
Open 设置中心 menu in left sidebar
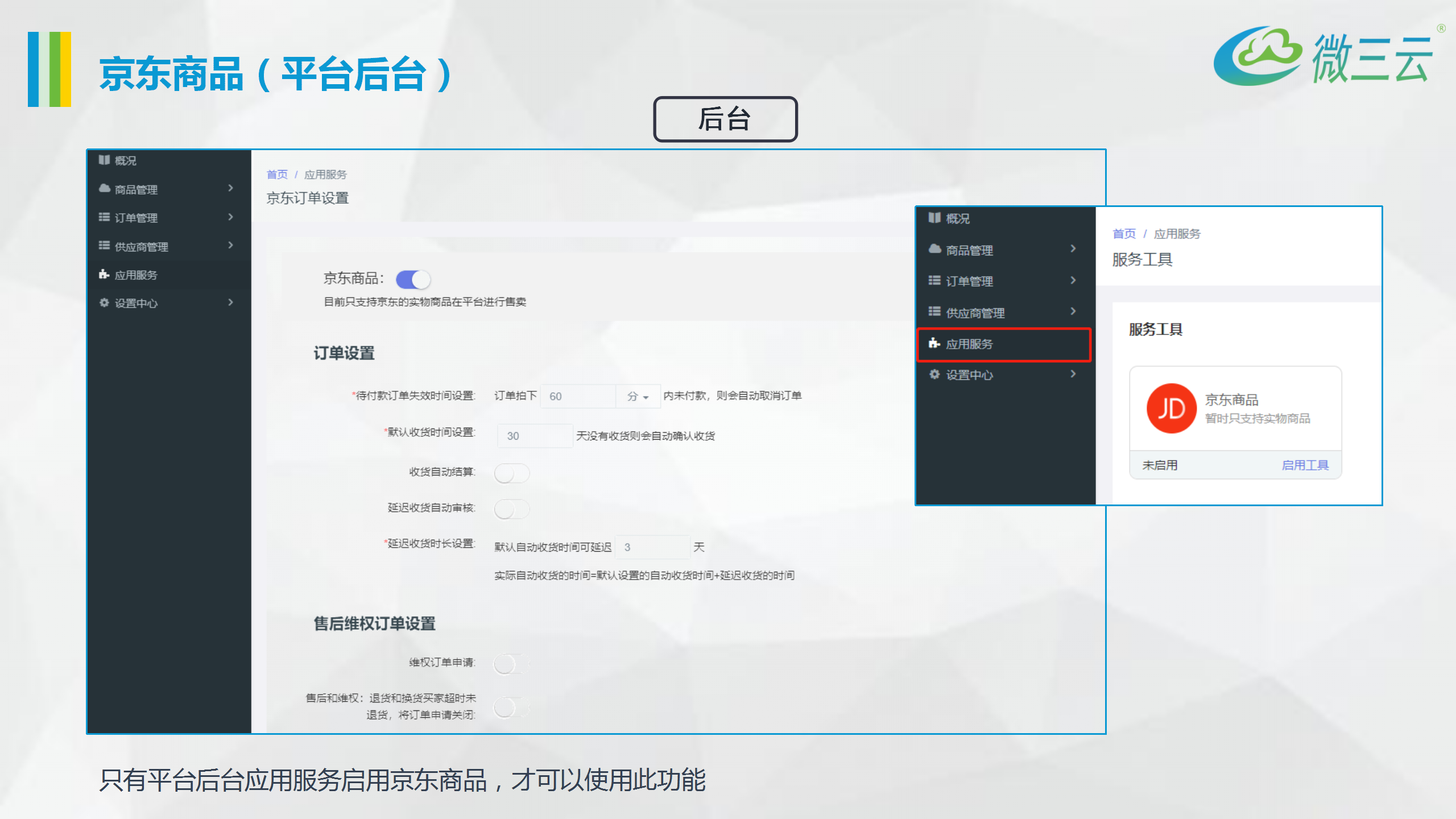pyautogui.click(x=169, y=303)
